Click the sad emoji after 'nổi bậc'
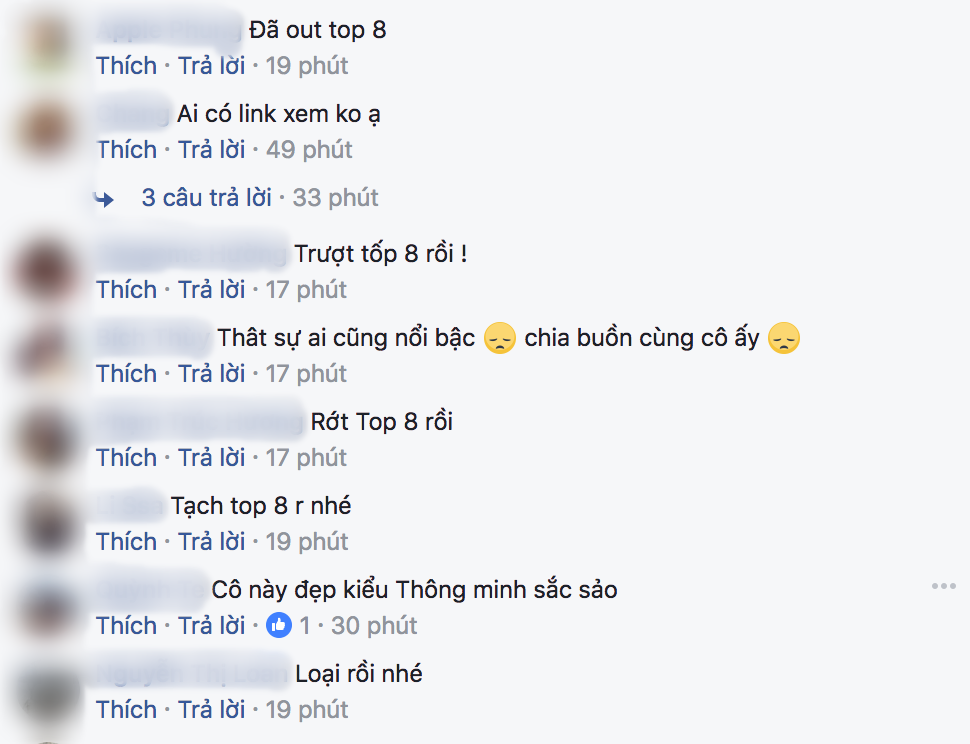The height and width of the screenshot is (744, 970). click(x=500, y=338)
